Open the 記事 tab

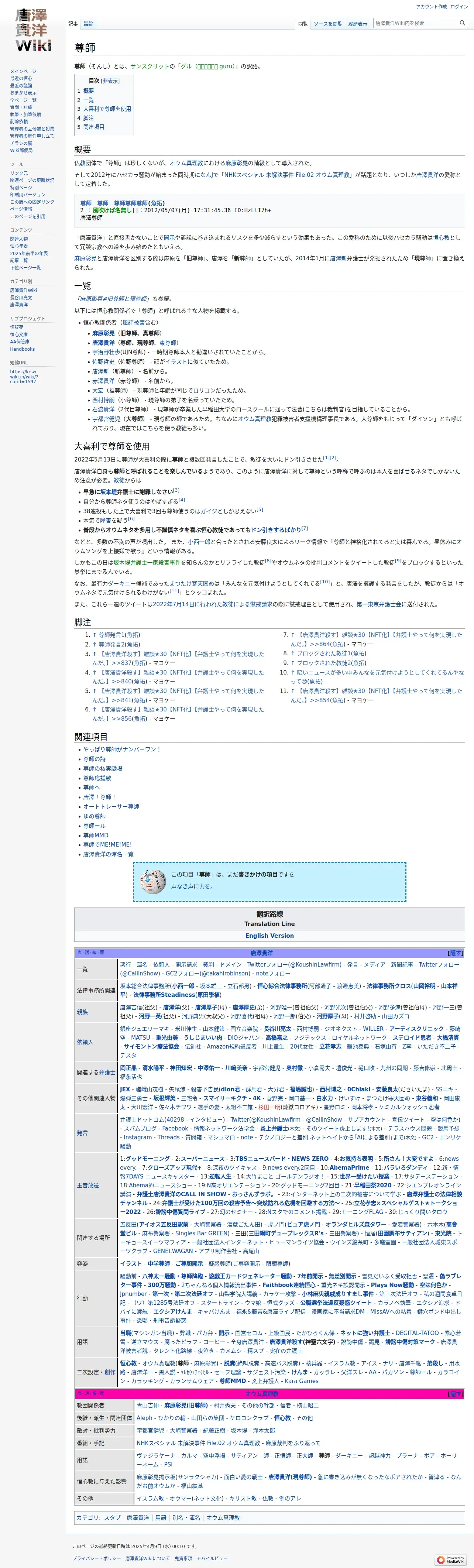73,24
